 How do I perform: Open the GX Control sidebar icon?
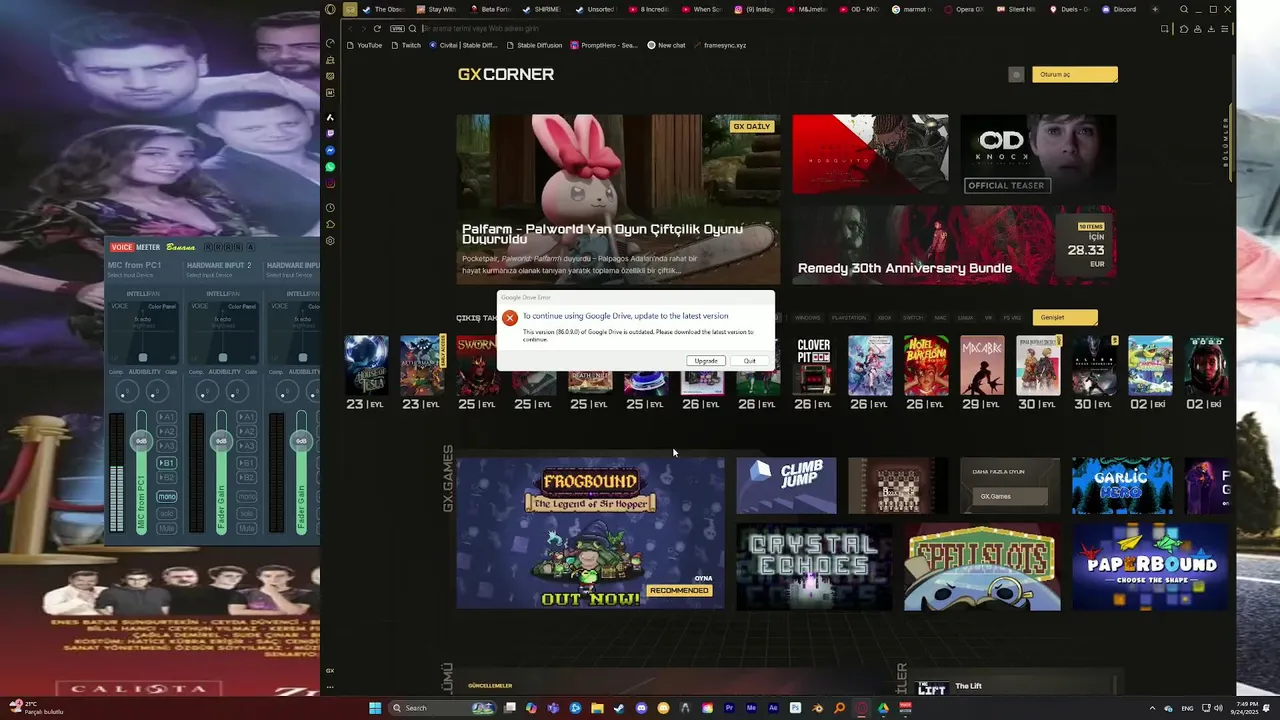click(x=330, y=43)
